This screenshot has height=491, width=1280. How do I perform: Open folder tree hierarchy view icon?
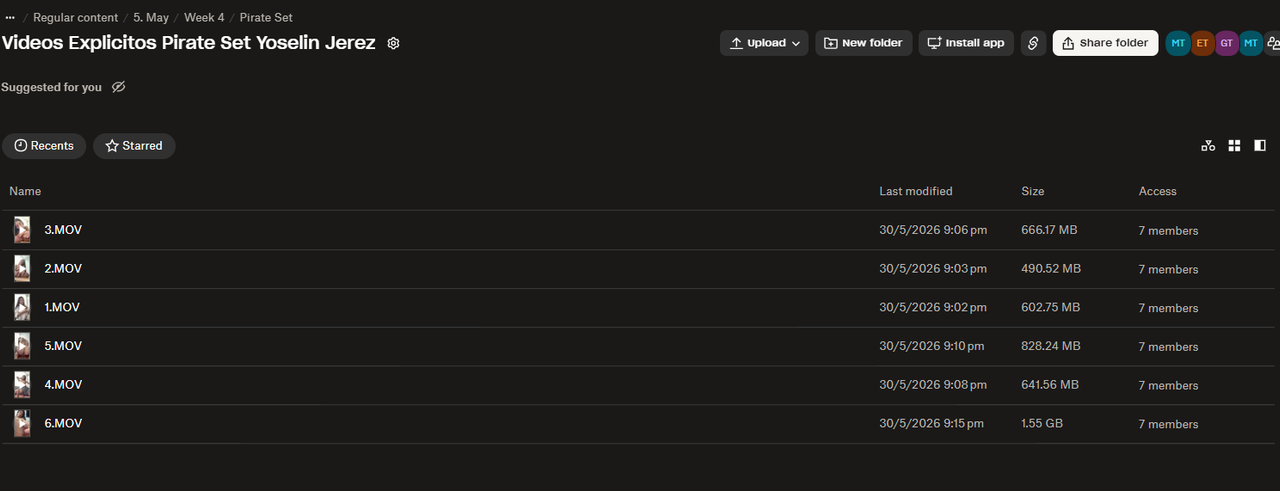point(1208,146)
